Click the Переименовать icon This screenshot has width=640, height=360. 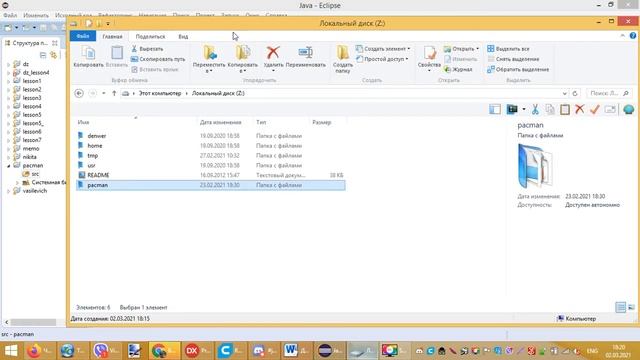coord(305,57)
